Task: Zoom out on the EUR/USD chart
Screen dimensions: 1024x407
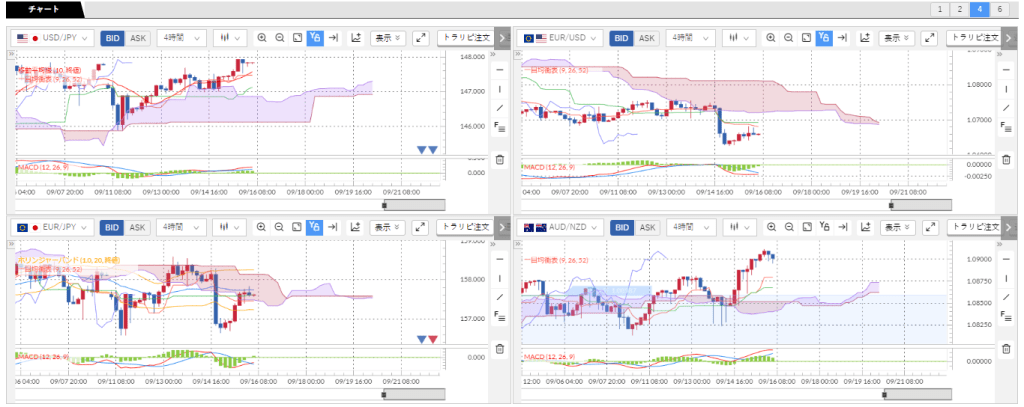Action: click(788, 38)
